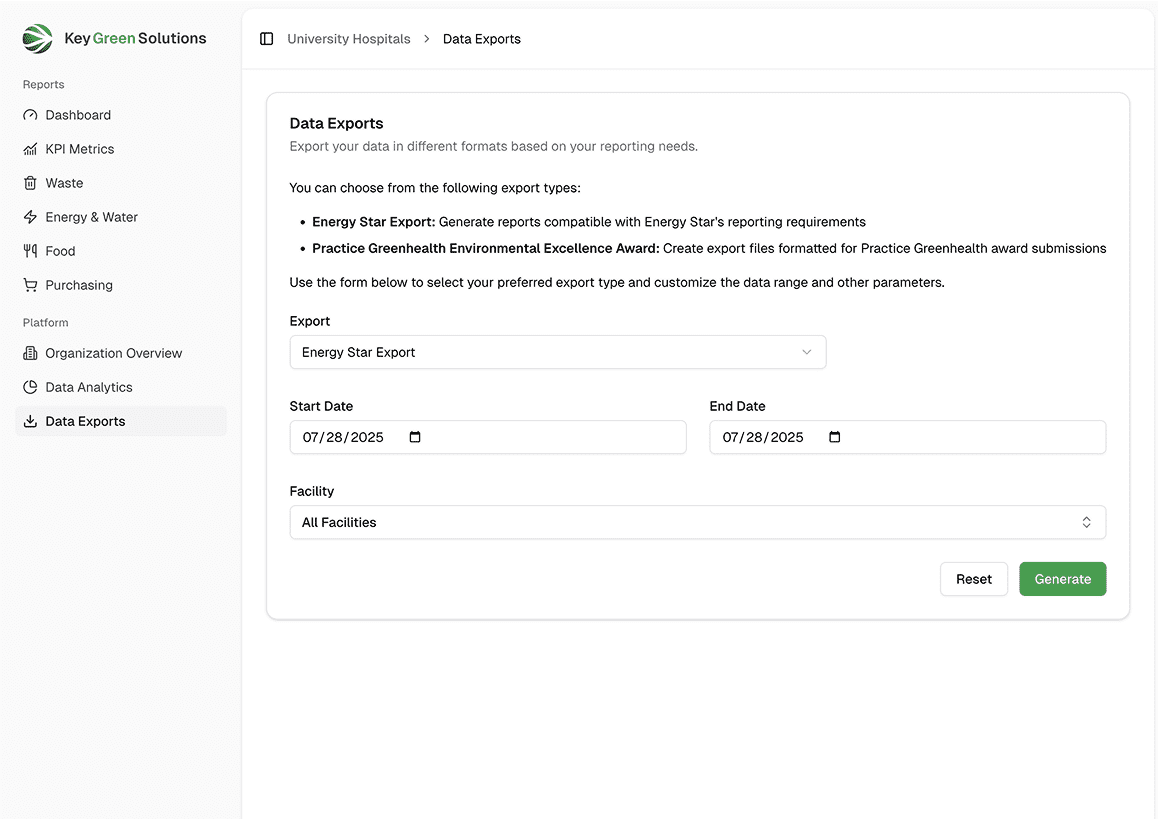Click the Dashboard gauge icon

point(30,115)
